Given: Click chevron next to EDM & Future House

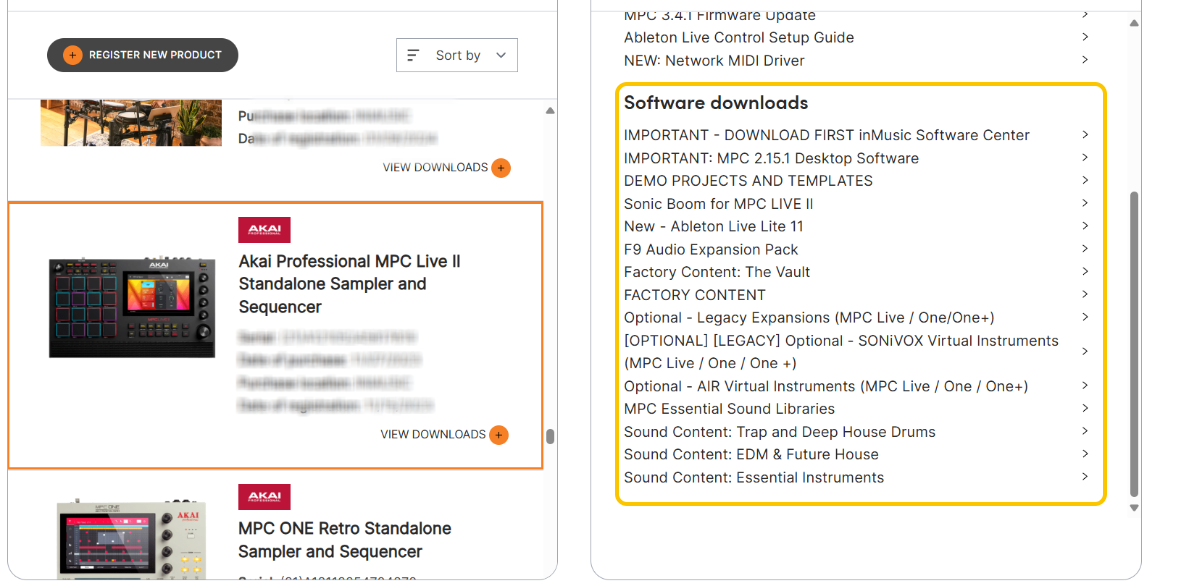Looking at the screenshot, I should click(1085, 453).
